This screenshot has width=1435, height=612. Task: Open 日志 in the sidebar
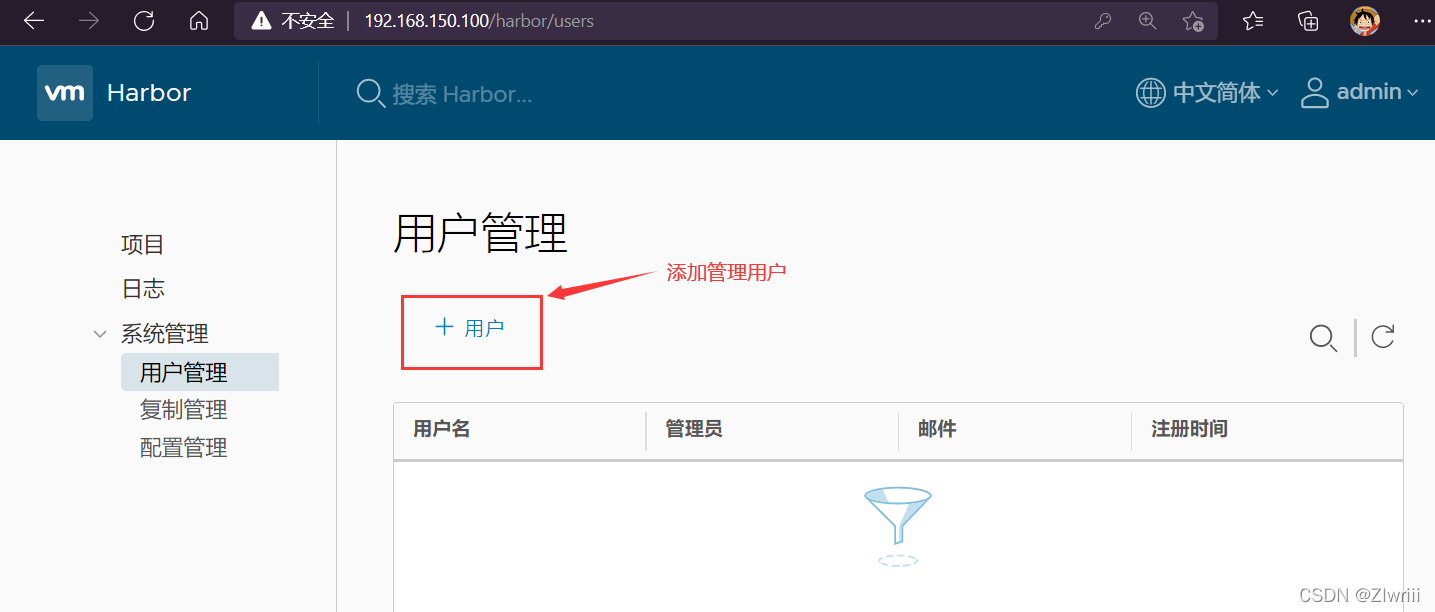tap(143, 289)
